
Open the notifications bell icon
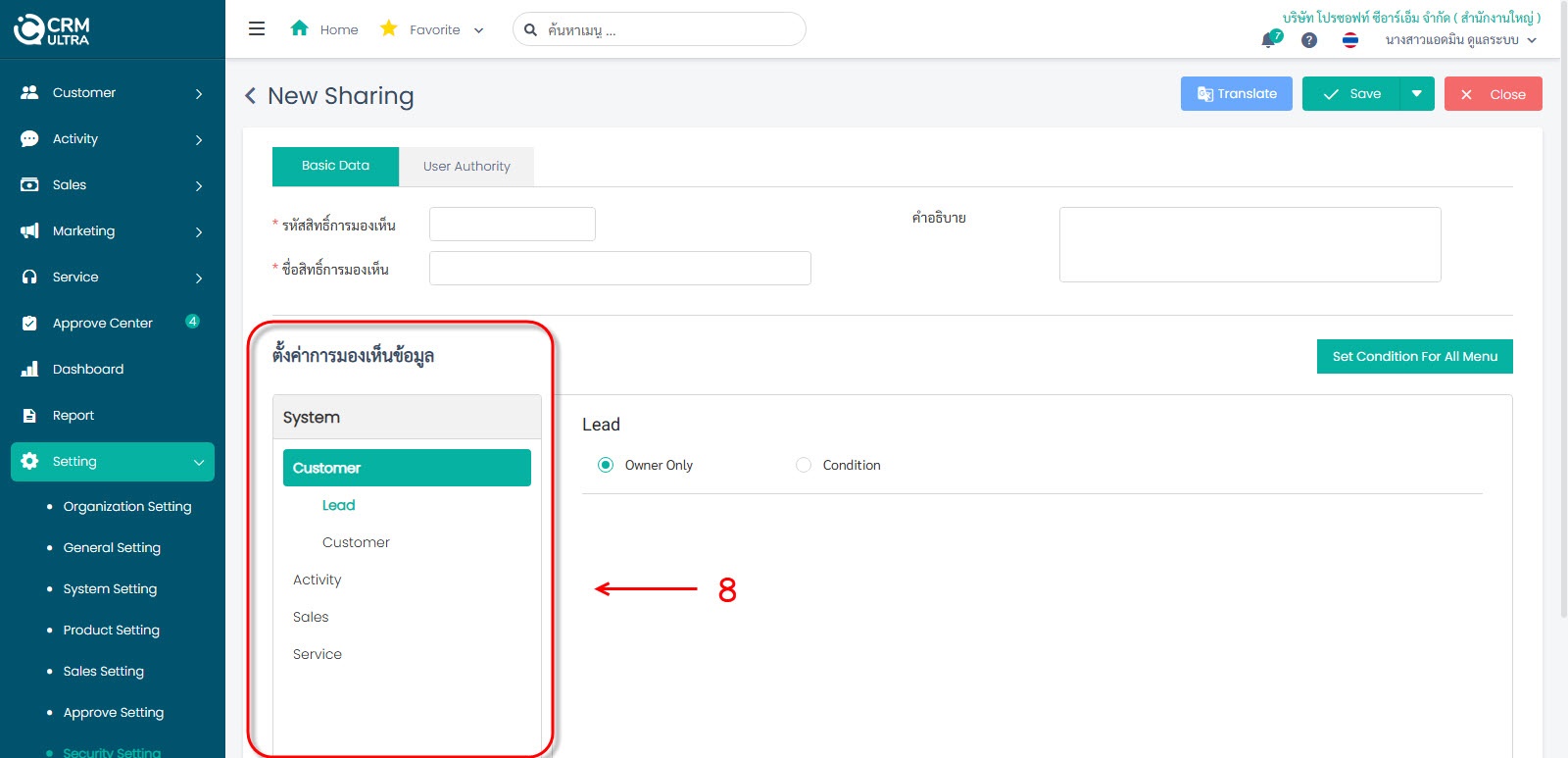tap(1269, 40)
